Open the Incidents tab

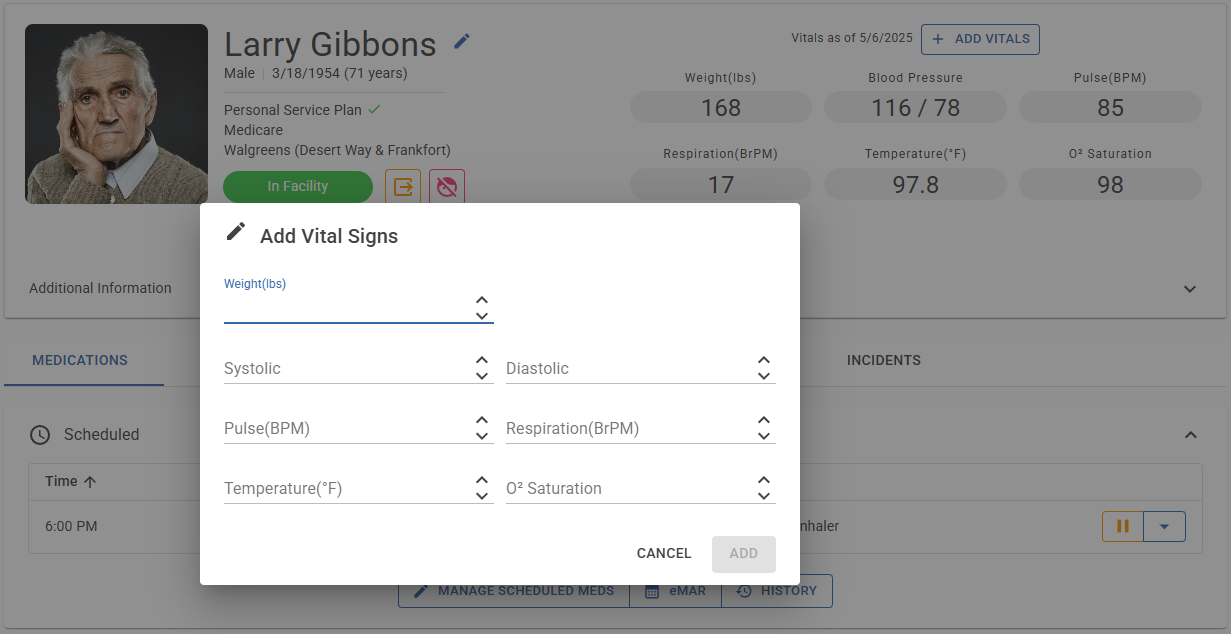884,360
